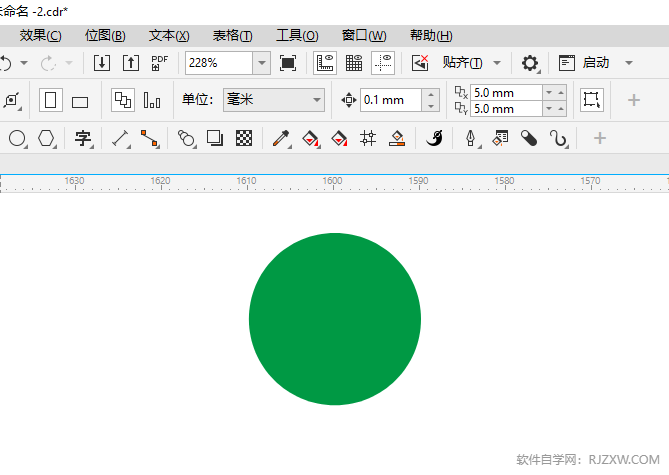Click the hot pepper macro icon

tap(434, 139)
